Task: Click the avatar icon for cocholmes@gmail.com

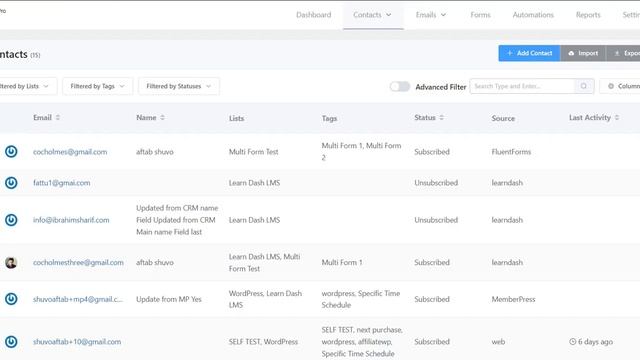Action: (11, 151)
